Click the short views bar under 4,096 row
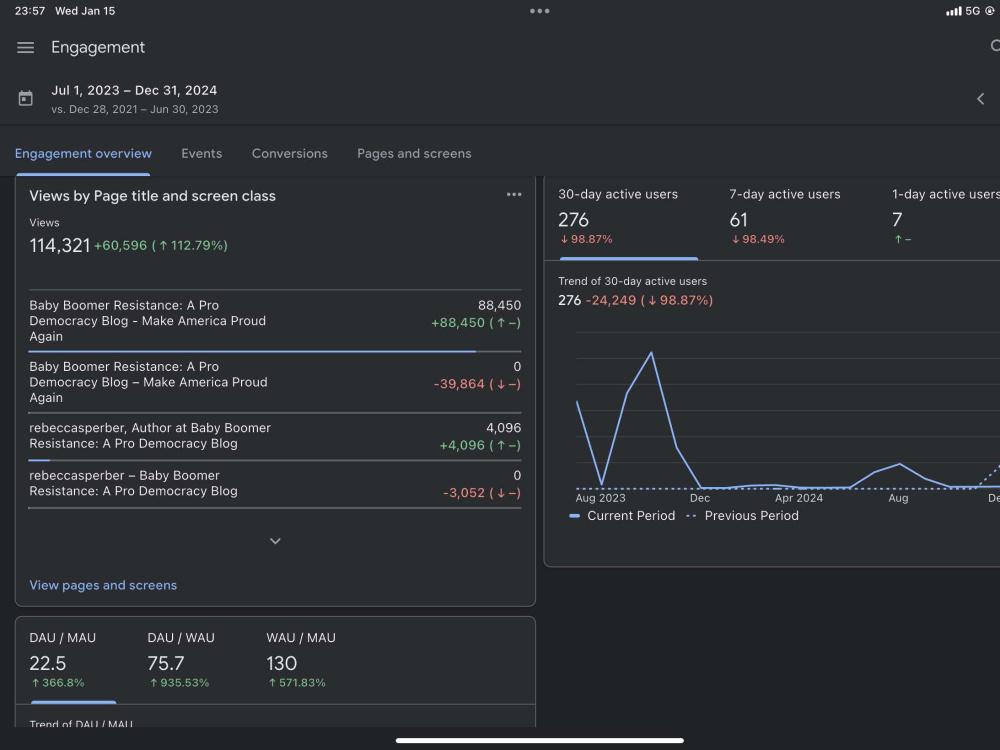 click(39, 460)
